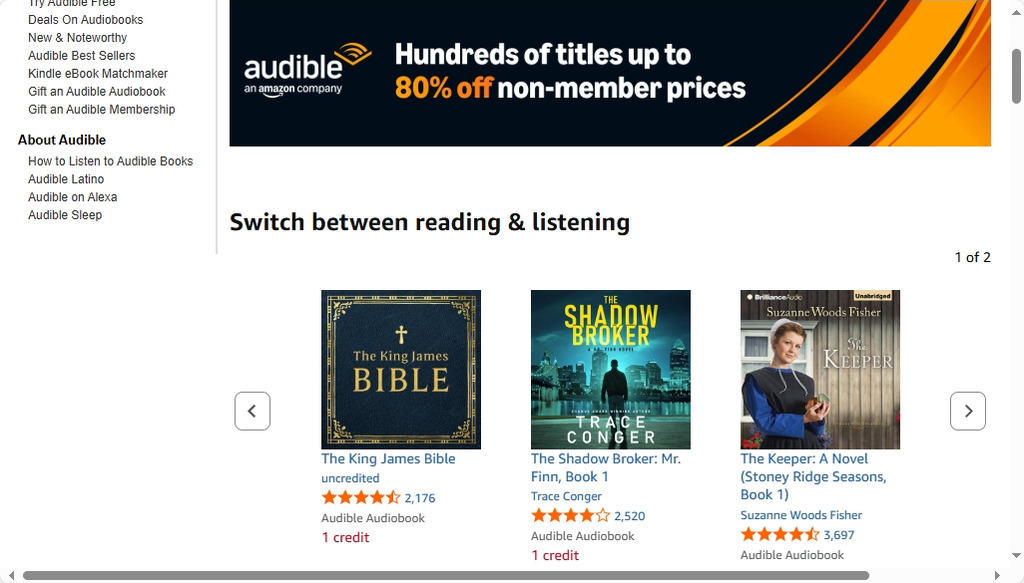Click the previous carousel arrow button

point(252,411)
